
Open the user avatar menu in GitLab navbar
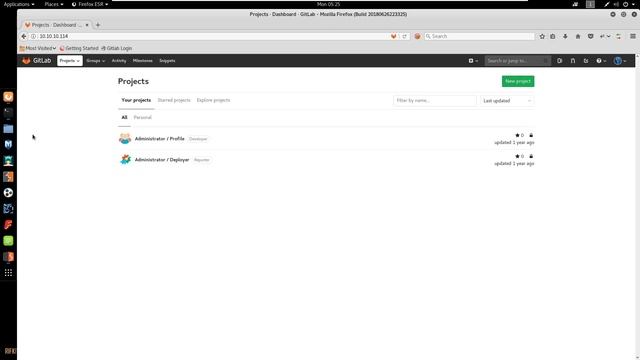[620, 61]
